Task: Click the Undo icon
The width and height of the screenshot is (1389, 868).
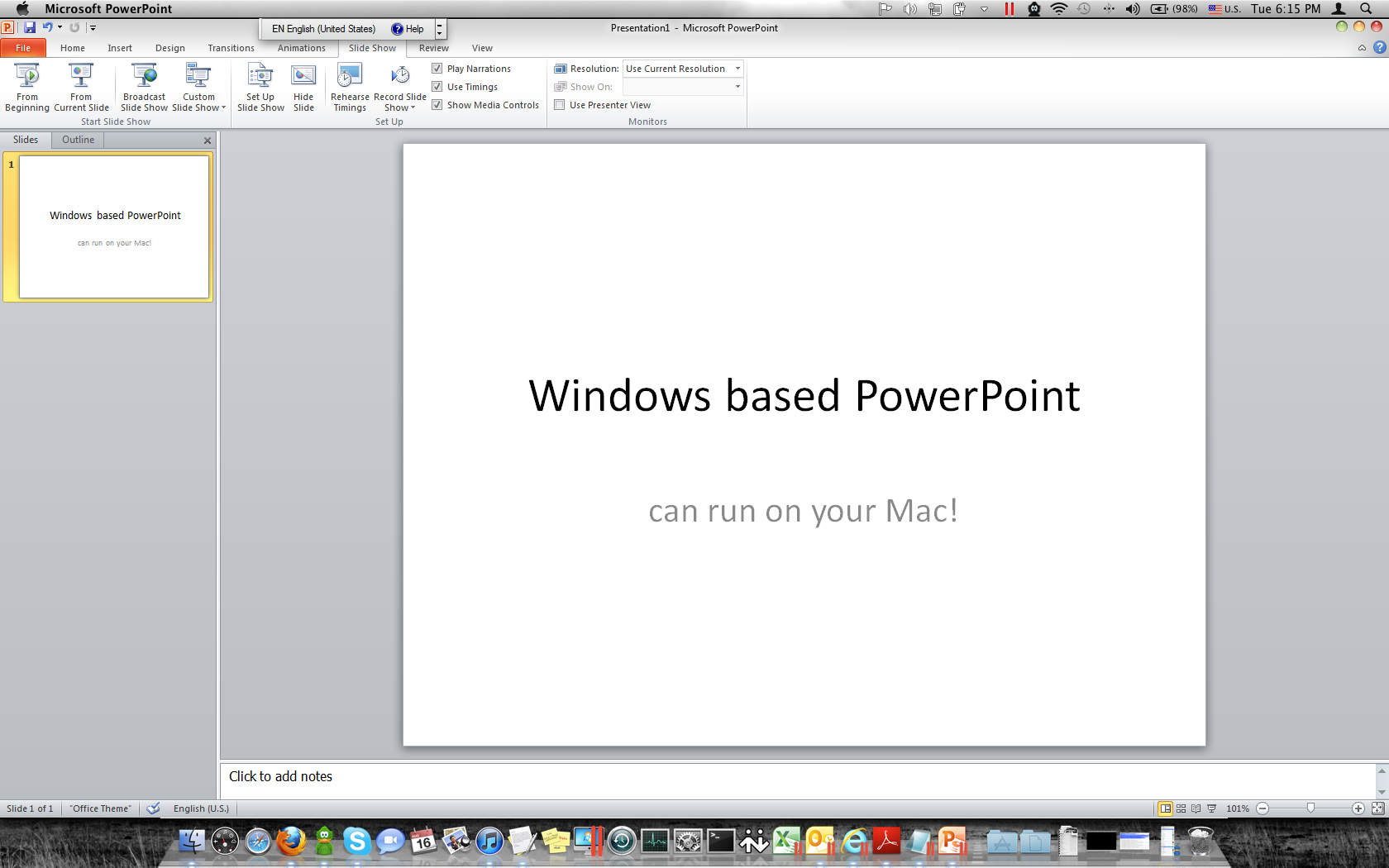Action: point(48,27)
